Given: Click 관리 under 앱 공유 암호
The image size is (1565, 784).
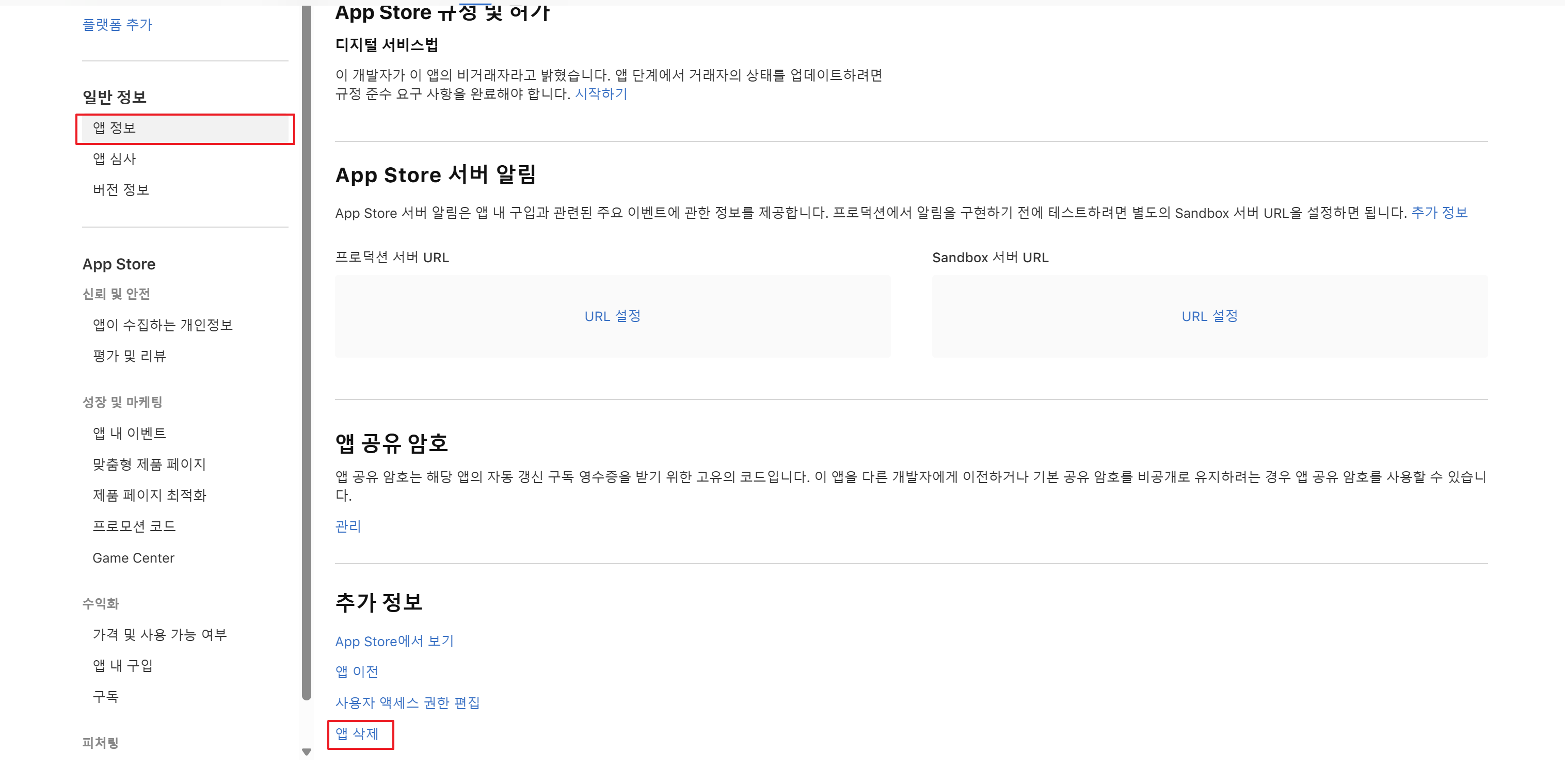Looking at the screenshot, I should click(348, 526).
